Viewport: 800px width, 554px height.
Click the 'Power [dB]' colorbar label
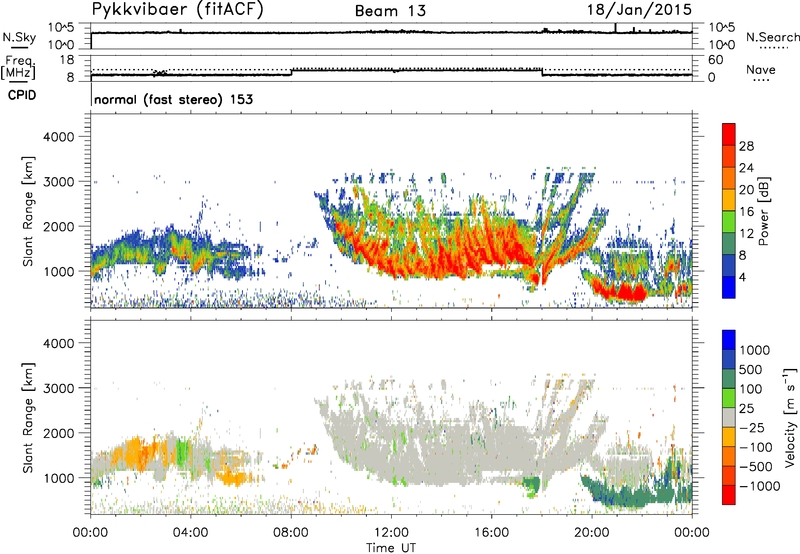click(763, 211)
